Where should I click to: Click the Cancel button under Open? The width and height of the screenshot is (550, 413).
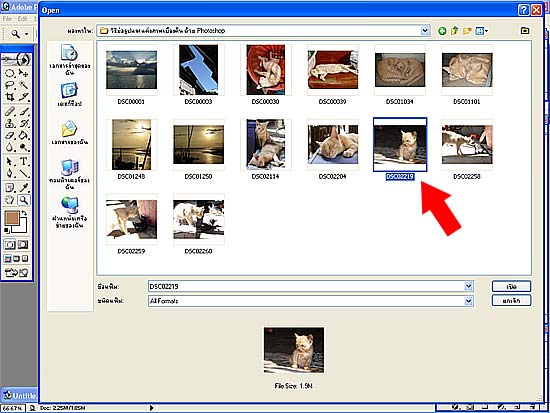click(511, 300)
